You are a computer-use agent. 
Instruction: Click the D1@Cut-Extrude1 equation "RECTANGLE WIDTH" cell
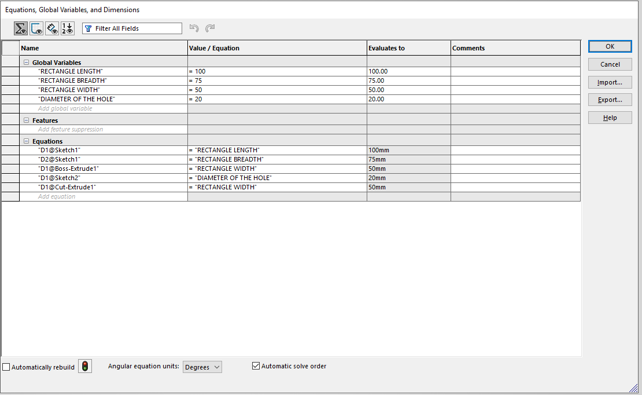(277, 187)
